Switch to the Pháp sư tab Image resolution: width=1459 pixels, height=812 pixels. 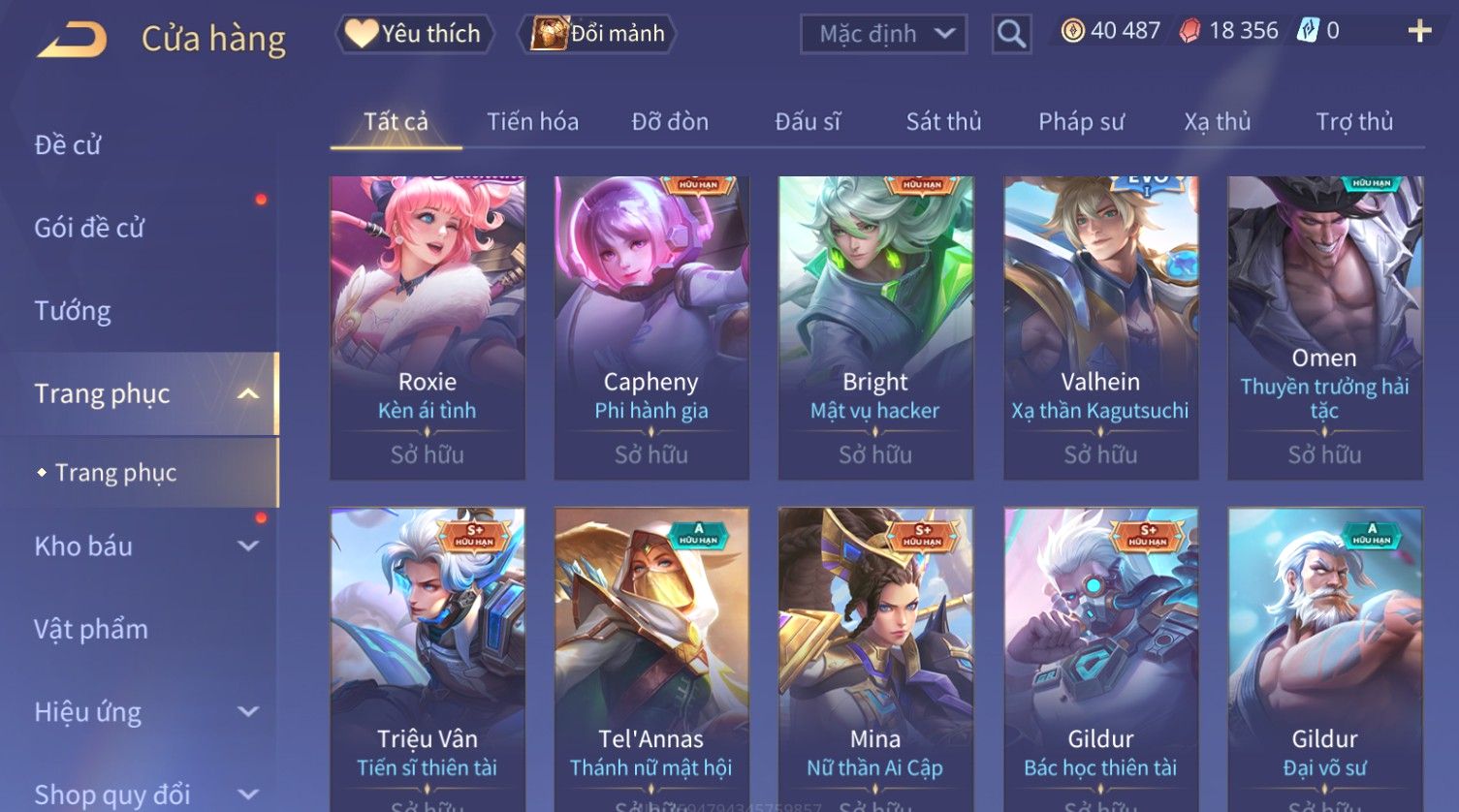click(1081, 122)
